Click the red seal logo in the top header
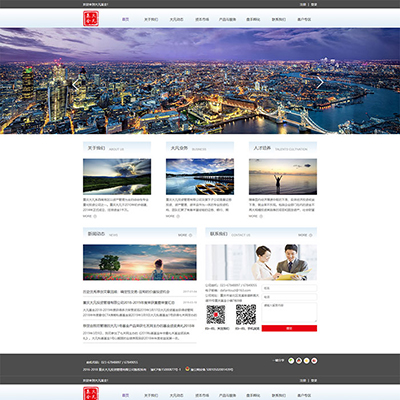This screenshot has height=400, width=400. point(91,19)
